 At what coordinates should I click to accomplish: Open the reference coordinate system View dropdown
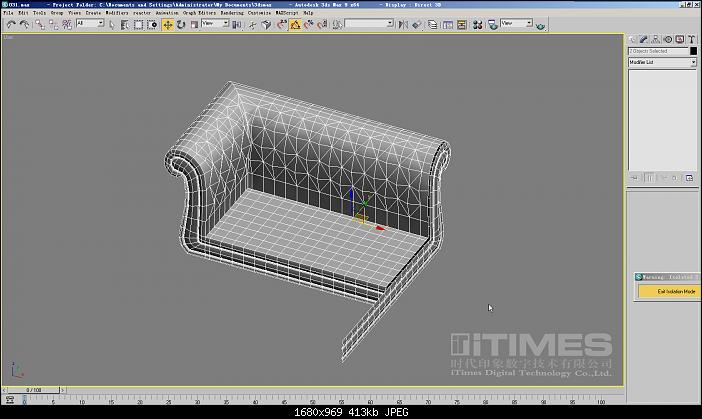[215, 24]
